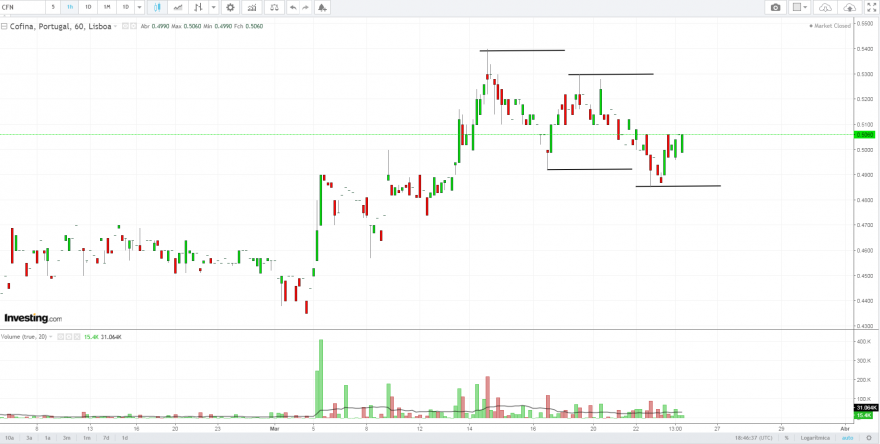Open the time interval dropdown arrow
This screenshot has height=444, width=880.
(x=140, y=7)
